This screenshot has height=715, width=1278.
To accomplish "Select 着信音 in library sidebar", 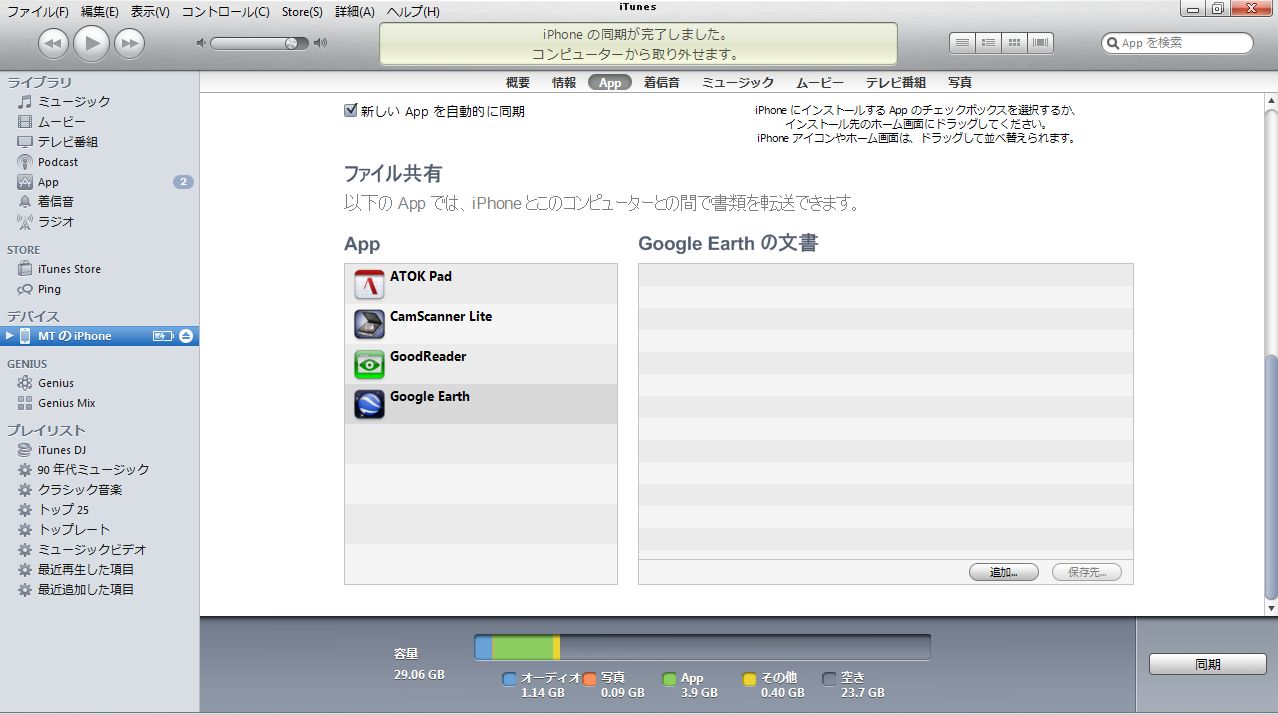I will coord(56,201).
